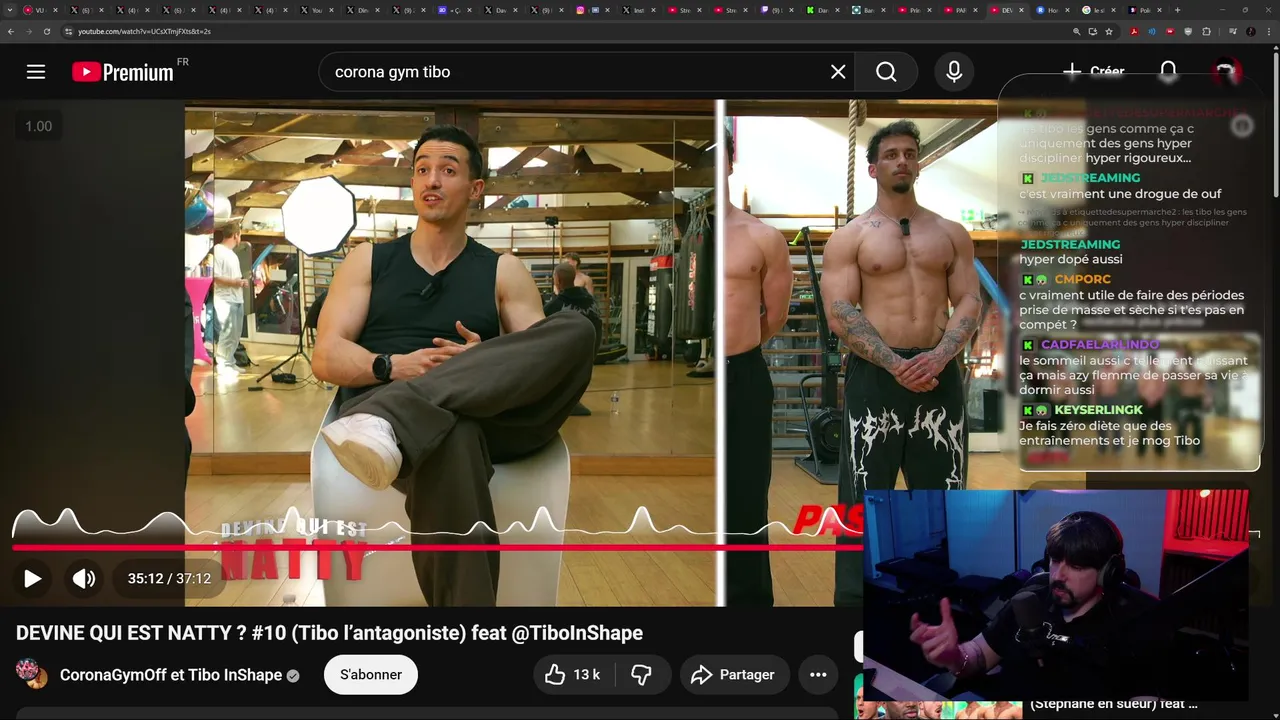
Task: Click the webcam overlay of the streamer
Action: click(1056, 595)
